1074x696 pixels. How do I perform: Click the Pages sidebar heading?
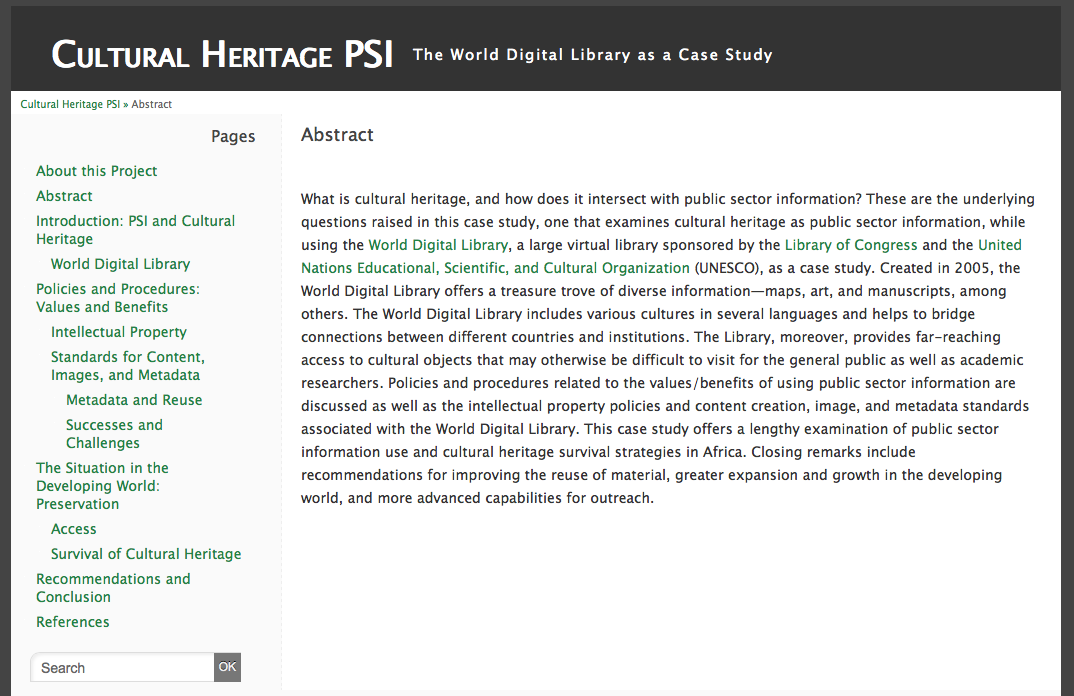[233, 136]
